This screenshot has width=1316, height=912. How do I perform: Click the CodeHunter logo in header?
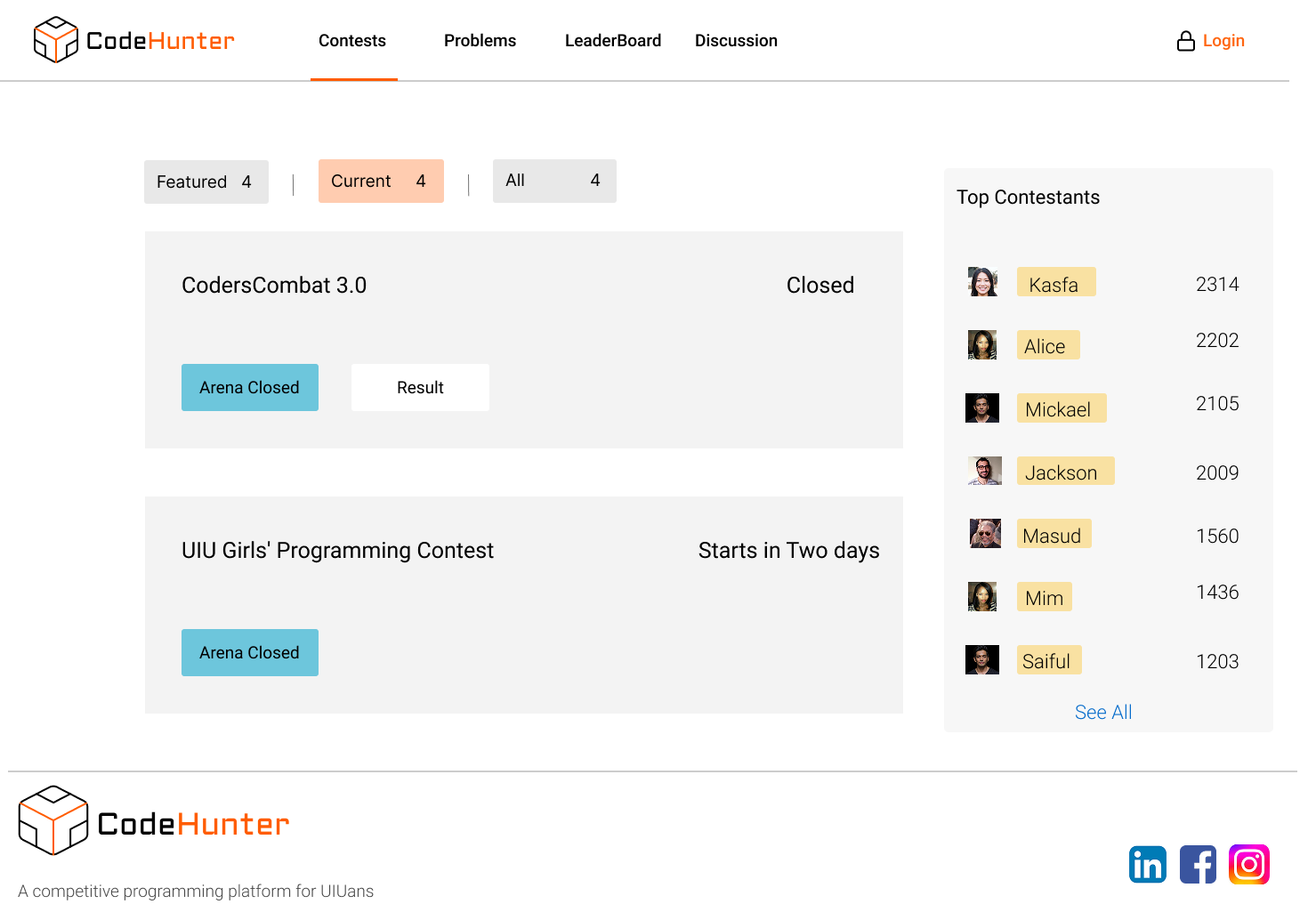tap(133, 40)
